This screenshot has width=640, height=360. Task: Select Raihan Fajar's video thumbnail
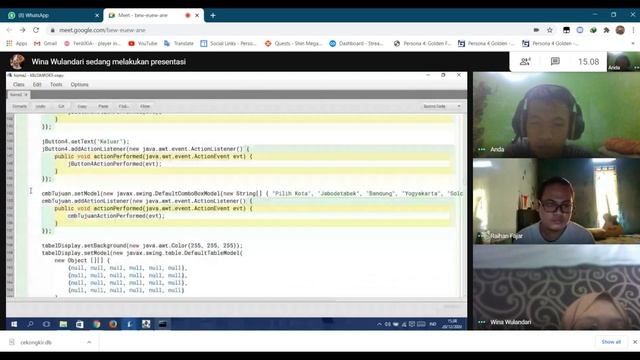click(556, 201)
